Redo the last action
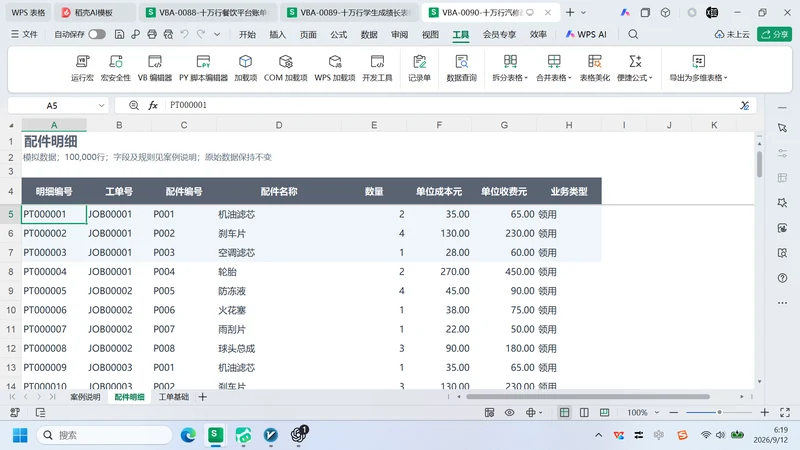800x450 pixels. (201, 34)
